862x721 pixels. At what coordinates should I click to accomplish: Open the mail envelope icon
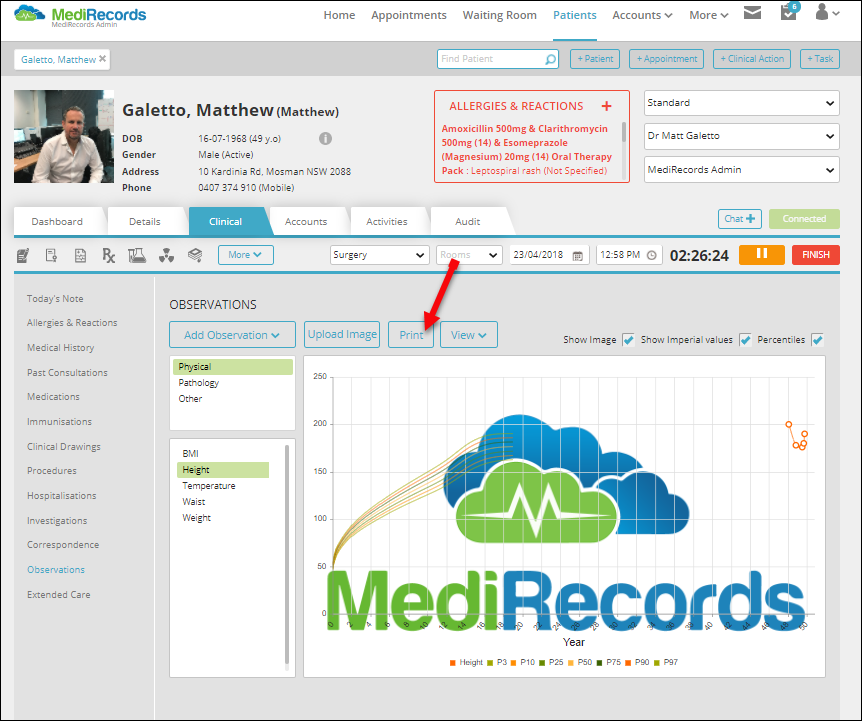pos(752,13)
